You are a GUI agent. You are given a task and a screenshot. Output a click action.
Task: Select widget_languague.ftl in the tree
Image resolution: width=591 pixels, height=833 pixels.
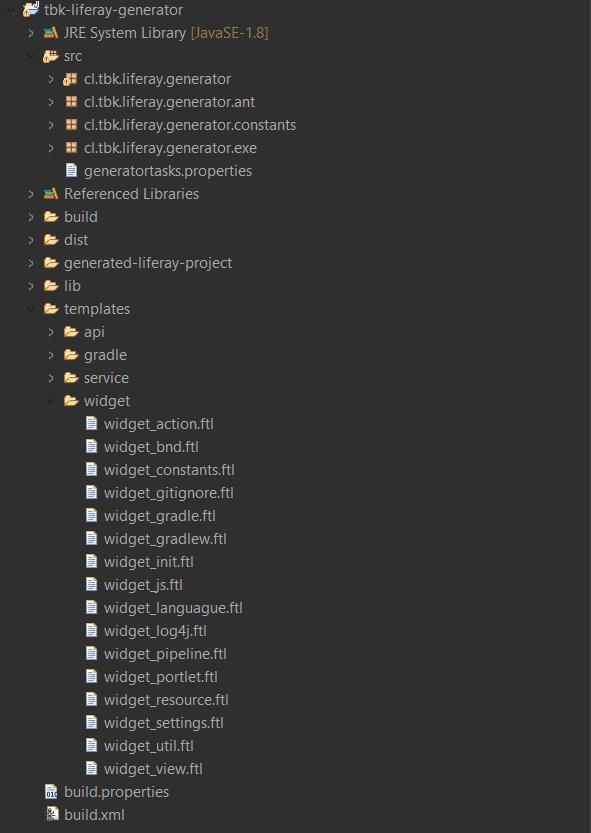pyautogui.click(x=173, y=608)
